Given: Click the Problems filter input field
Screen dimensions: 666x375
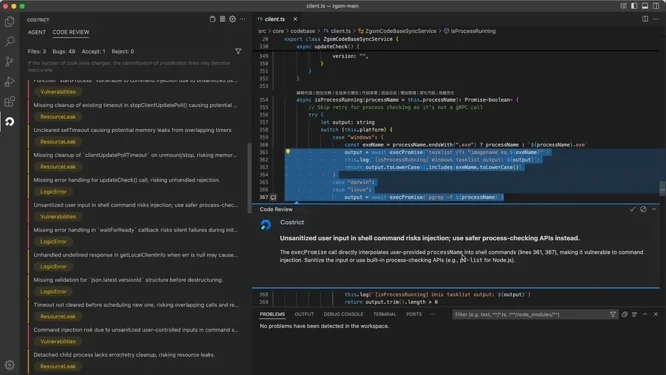Looking at the screenshot, I should [x=531, y=314].
